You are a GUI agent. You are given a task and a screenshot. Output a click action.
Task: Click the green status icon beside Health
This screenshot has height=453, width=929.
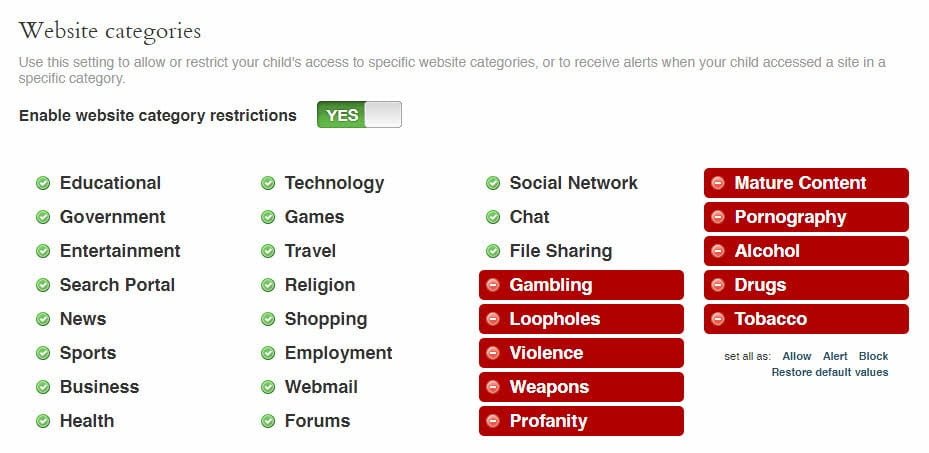click(x=43, y=421)
